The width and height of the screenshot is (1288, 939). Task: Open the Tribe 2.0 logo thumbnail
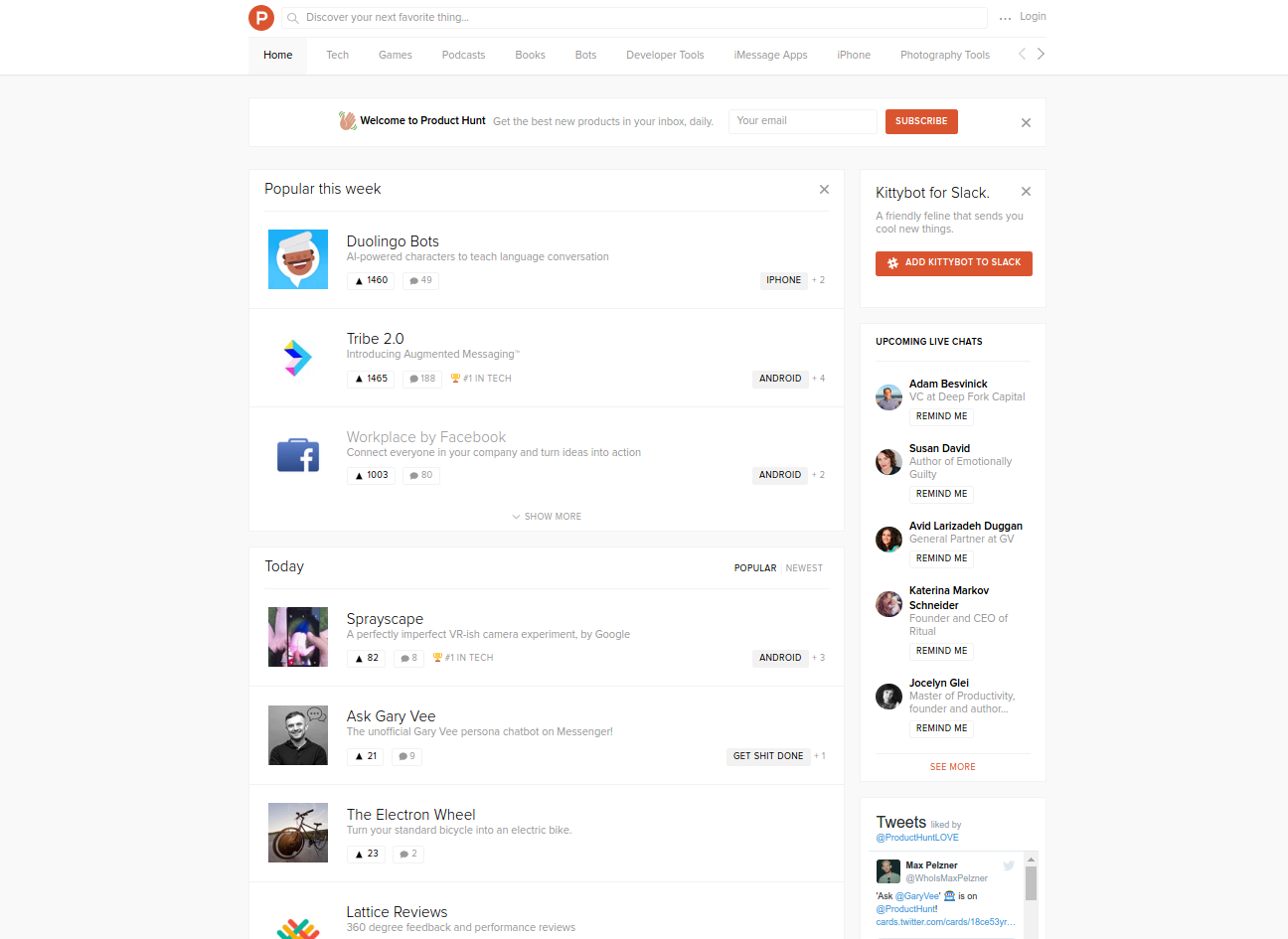click(x=298, y=358)
